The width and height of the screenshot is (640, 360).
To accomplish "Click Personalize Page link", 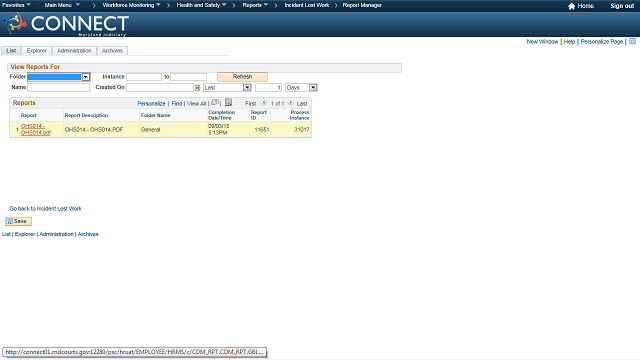I will [x=602, y=42].
